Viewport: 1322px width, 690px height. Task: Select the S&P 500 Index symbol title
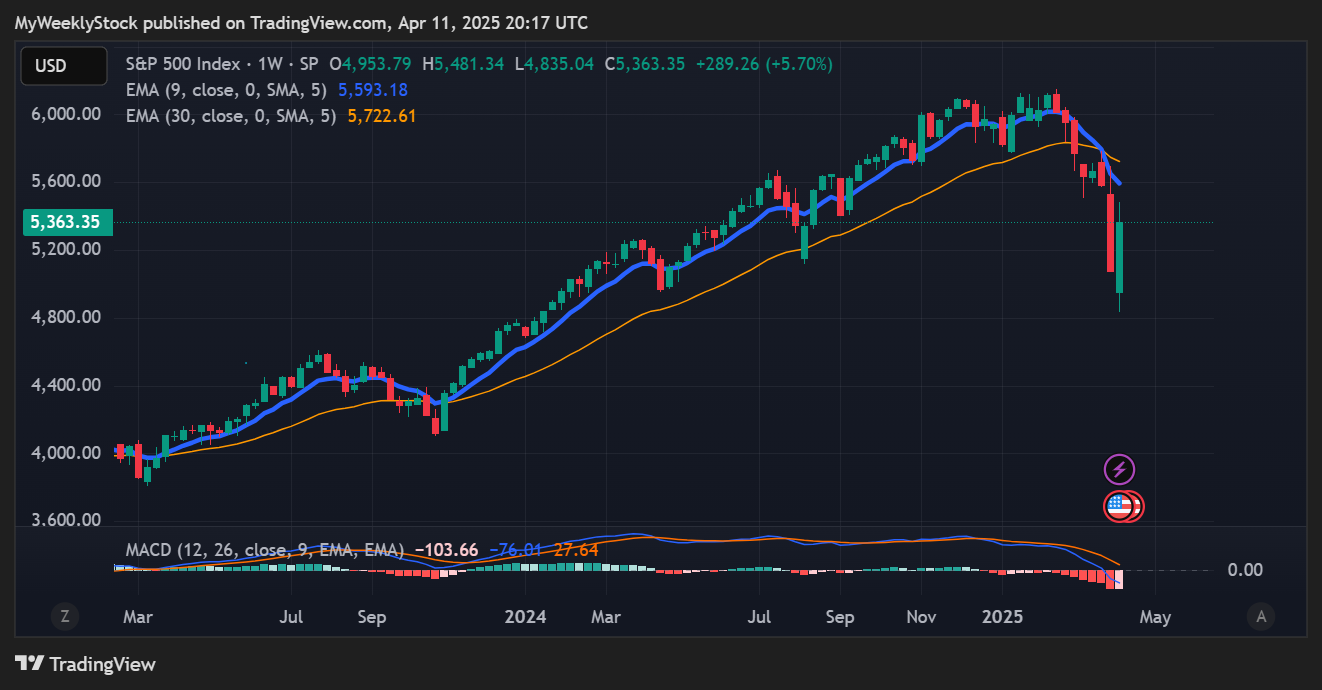[183, 64]
